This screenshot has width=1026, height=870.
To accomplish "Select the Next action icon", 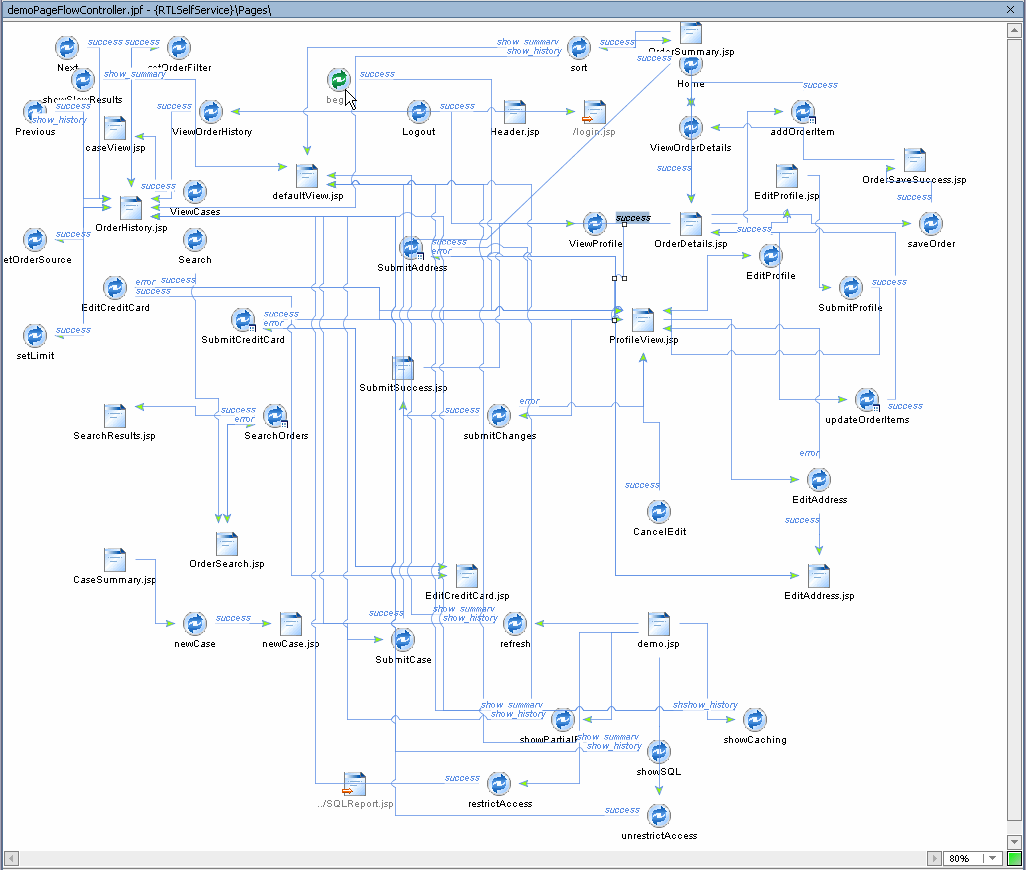I will click(x=67, y=48).
